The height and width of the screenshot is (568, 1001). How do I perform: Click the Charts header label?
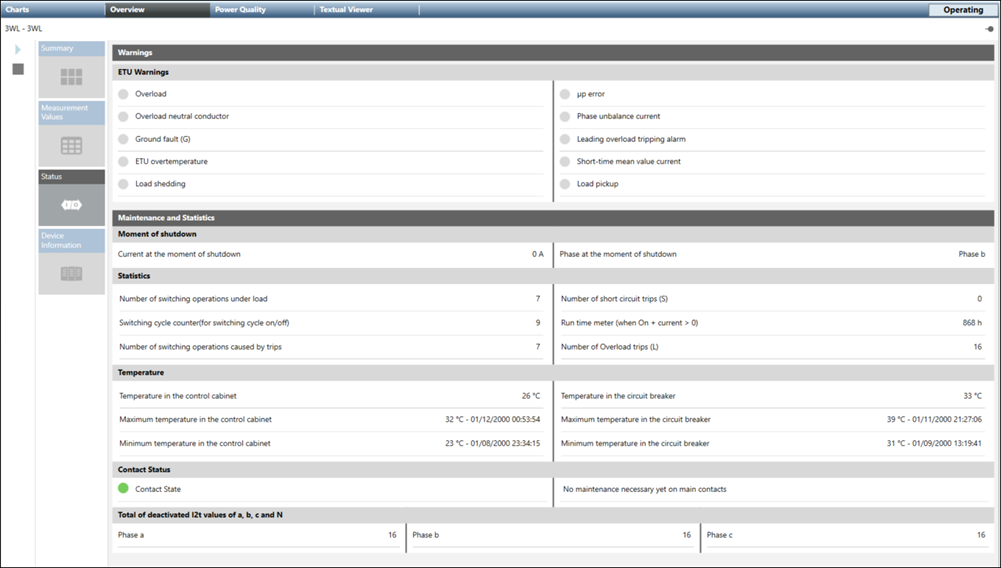[x=18, y=10]
